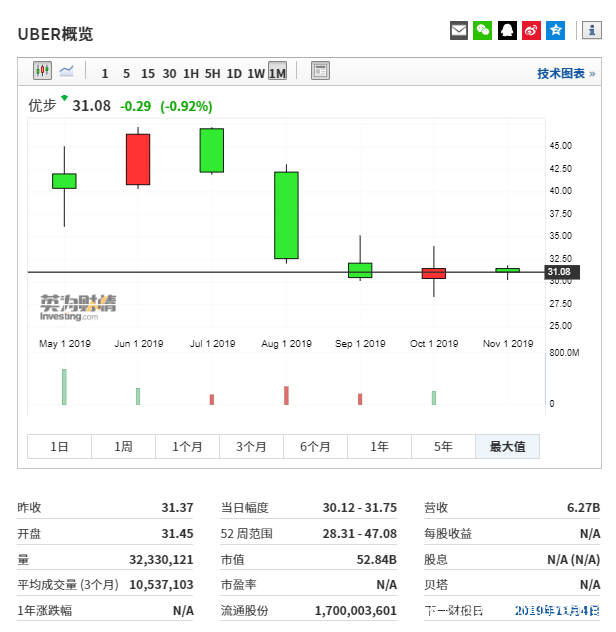616x632 pixels.
Task: Click the 昨收 value 31.37
Action: 177,507
